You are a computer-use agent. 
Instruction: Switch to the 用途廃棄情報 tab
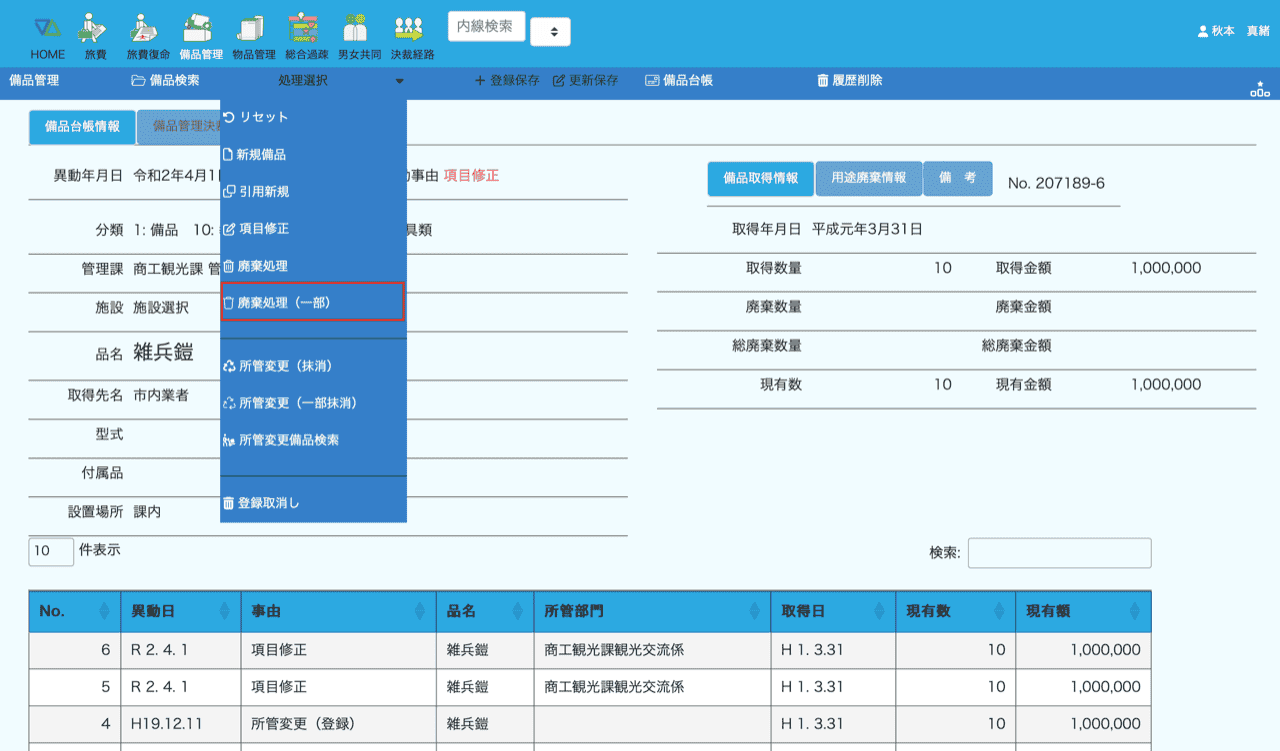click(x=868, y=178)
